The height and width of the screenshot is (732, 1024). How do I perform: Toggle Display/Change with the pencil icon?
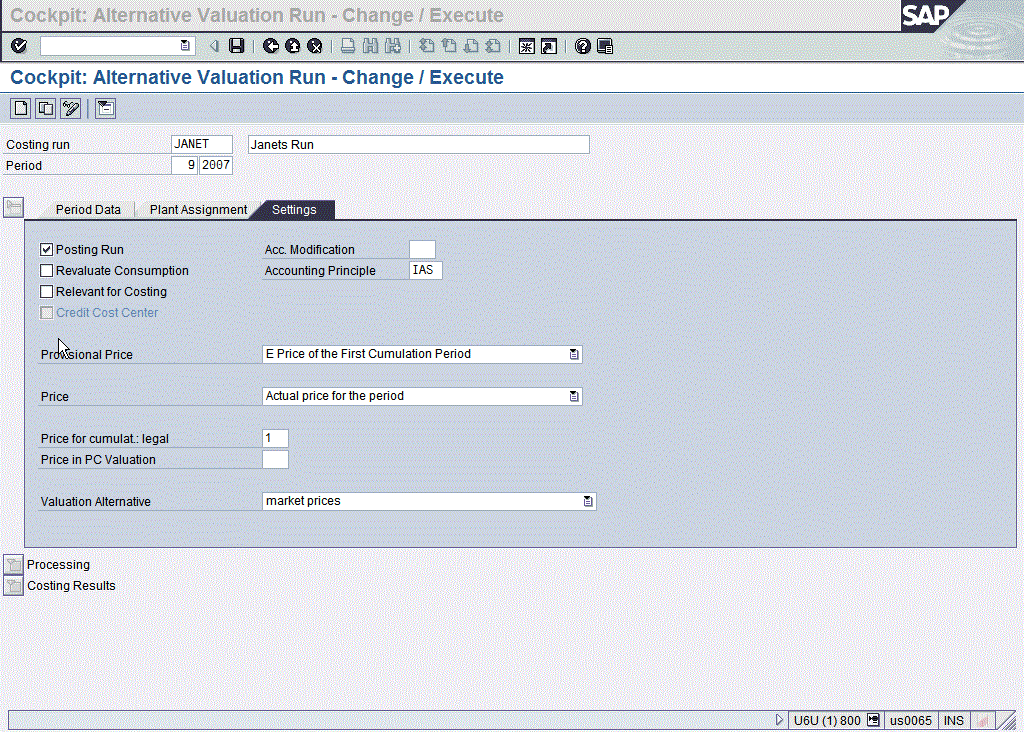71,108
